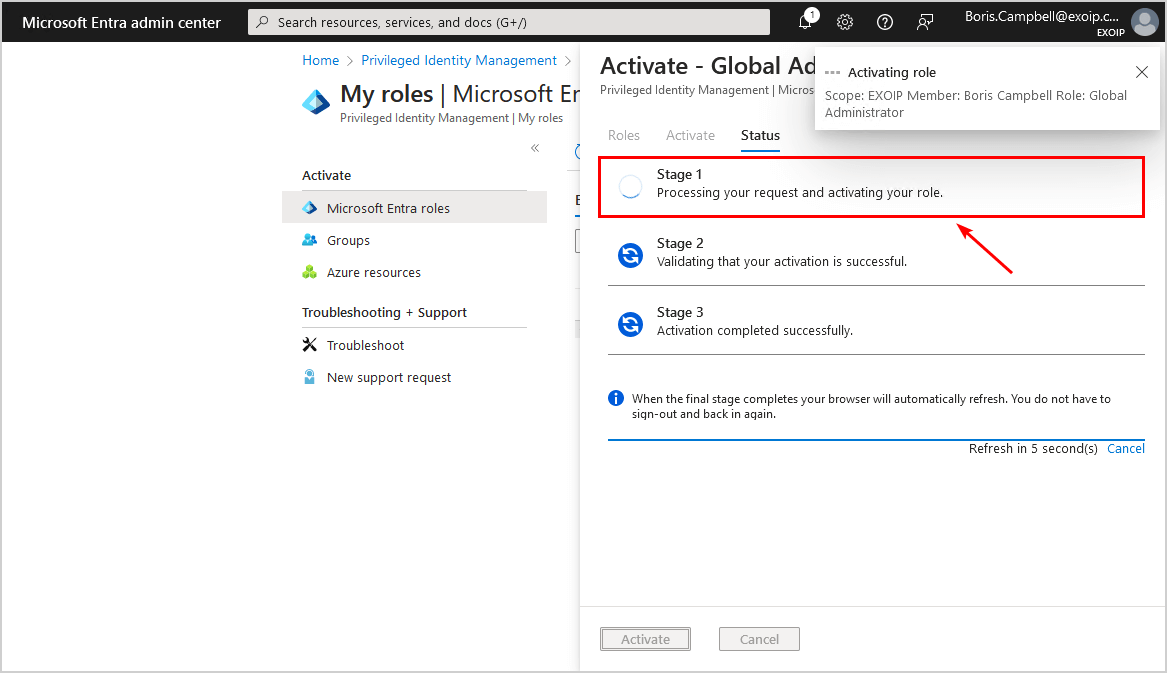Open the Feedback icon in header
Viewport: 1167px width, 673px height.
[925, 22]
